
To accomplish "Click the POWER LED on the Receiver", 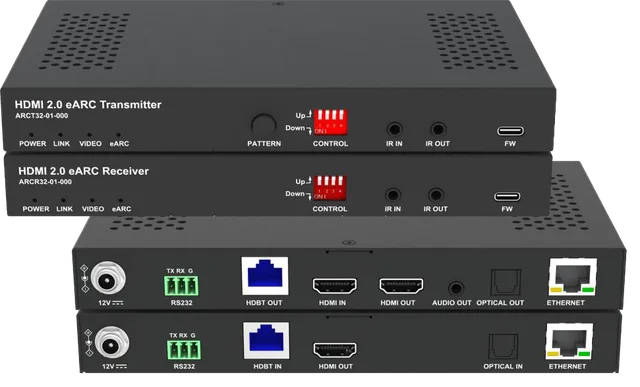I will click(x=34, y=200).
